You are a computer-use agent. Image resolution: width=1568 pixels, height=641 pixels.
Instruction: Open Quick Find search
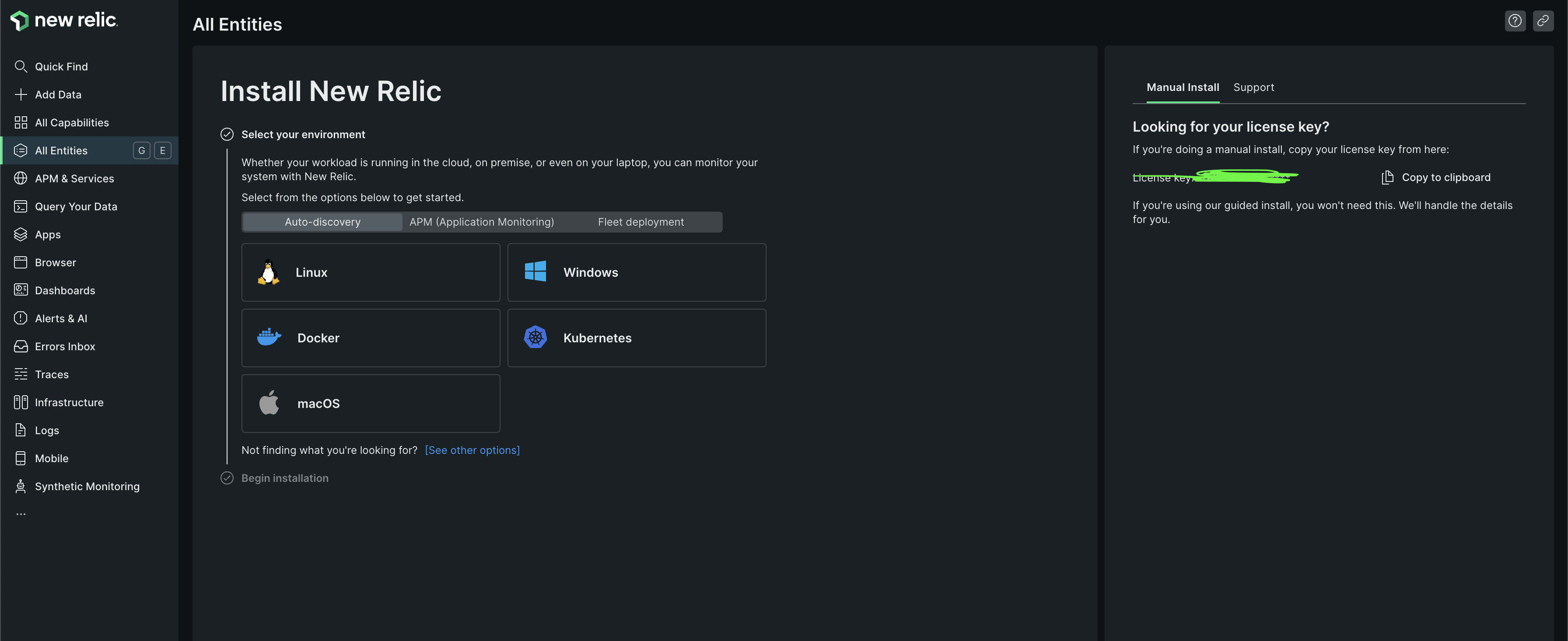pos(61,66)
